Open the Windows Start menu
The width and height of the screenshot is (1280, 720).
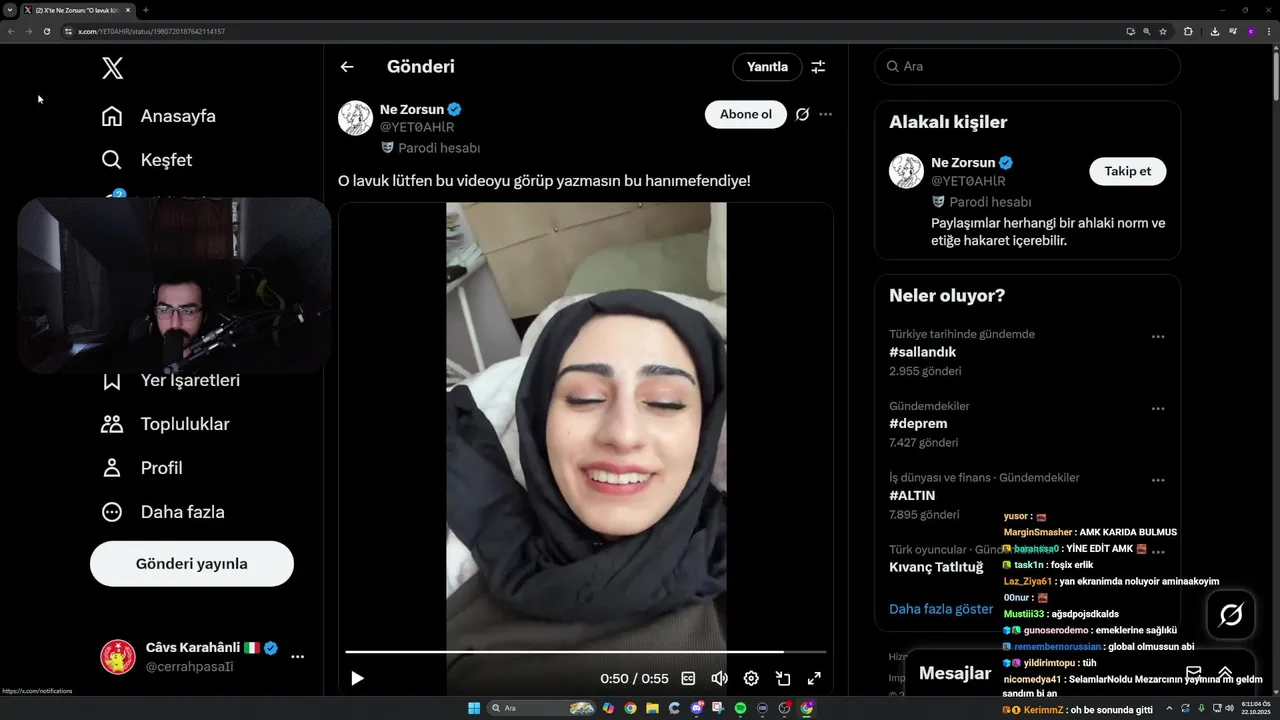tap(474, 708)
